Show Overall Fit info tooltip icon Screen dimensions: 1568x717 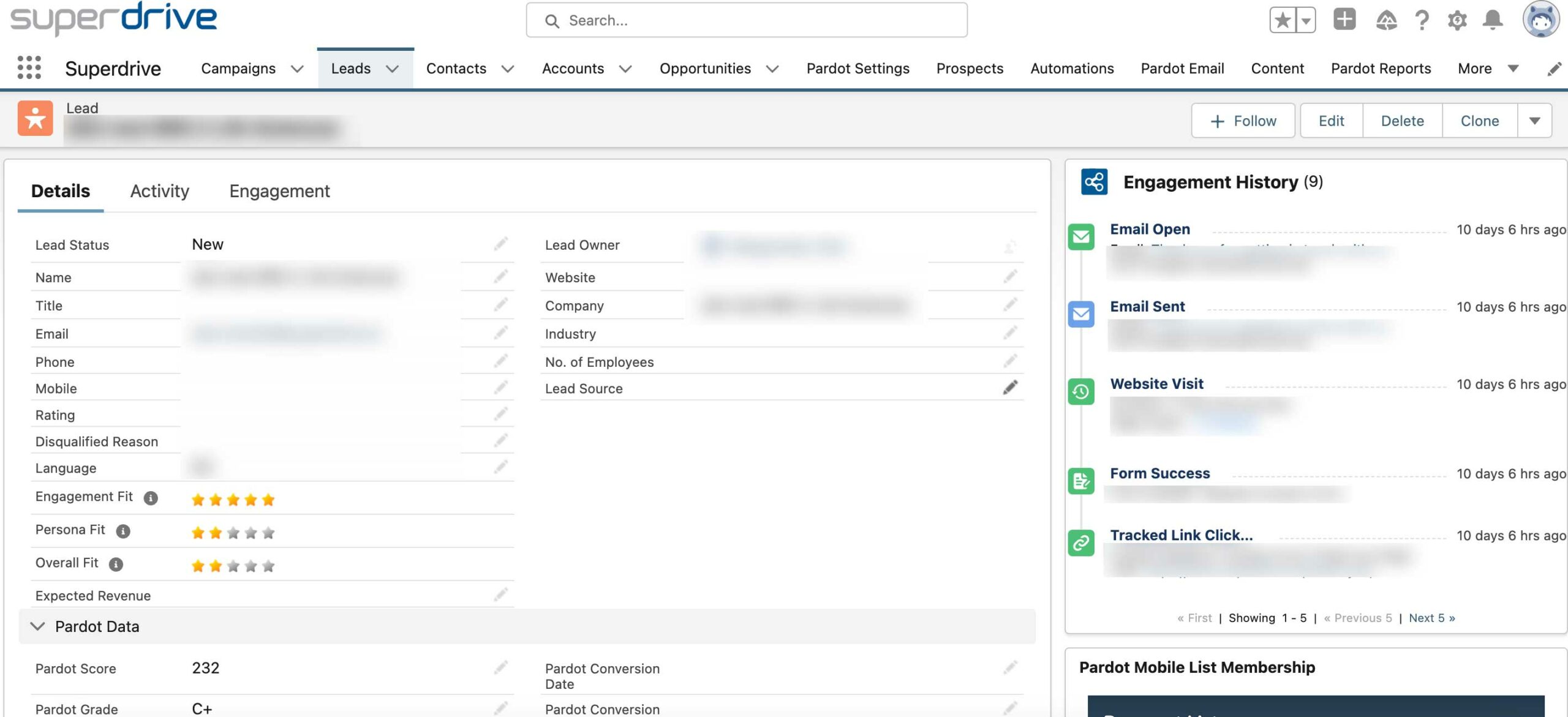(x=116, y=564)
